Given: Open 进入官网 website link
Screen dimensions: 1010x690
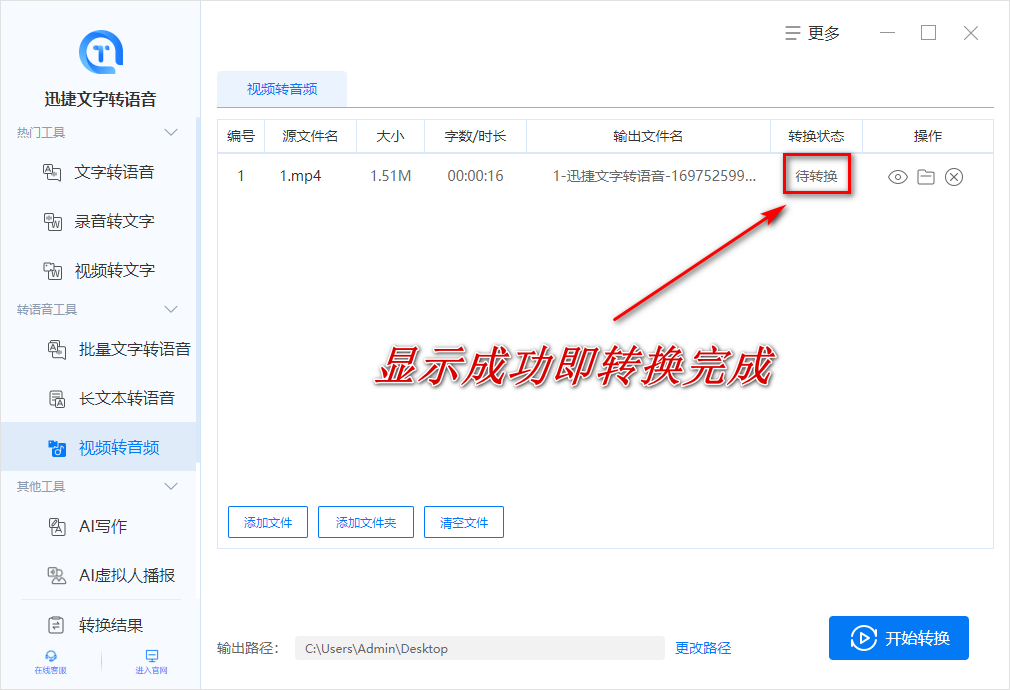Looking at the screenshot, I should point(151,662).
